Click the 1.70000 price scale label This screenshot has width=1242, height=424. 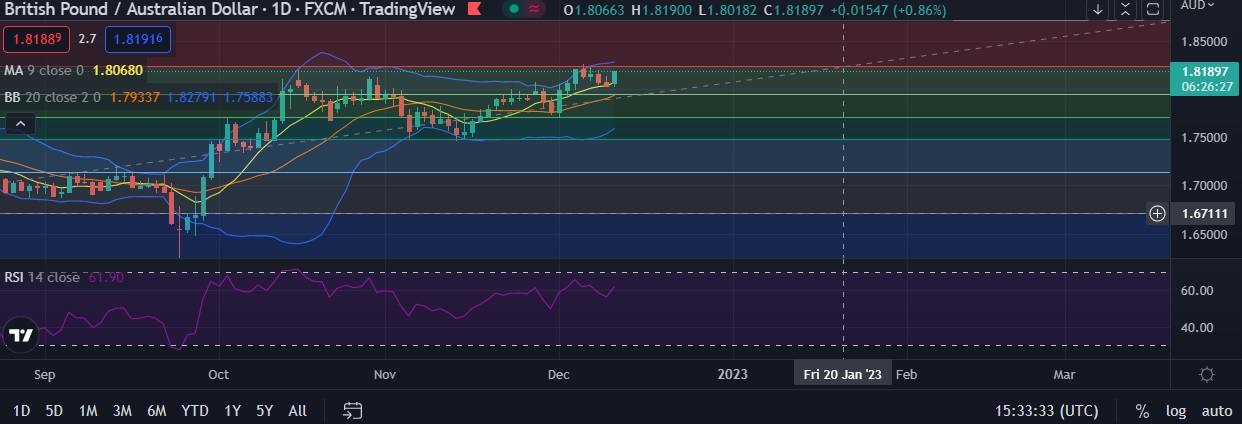point(1204,186)
